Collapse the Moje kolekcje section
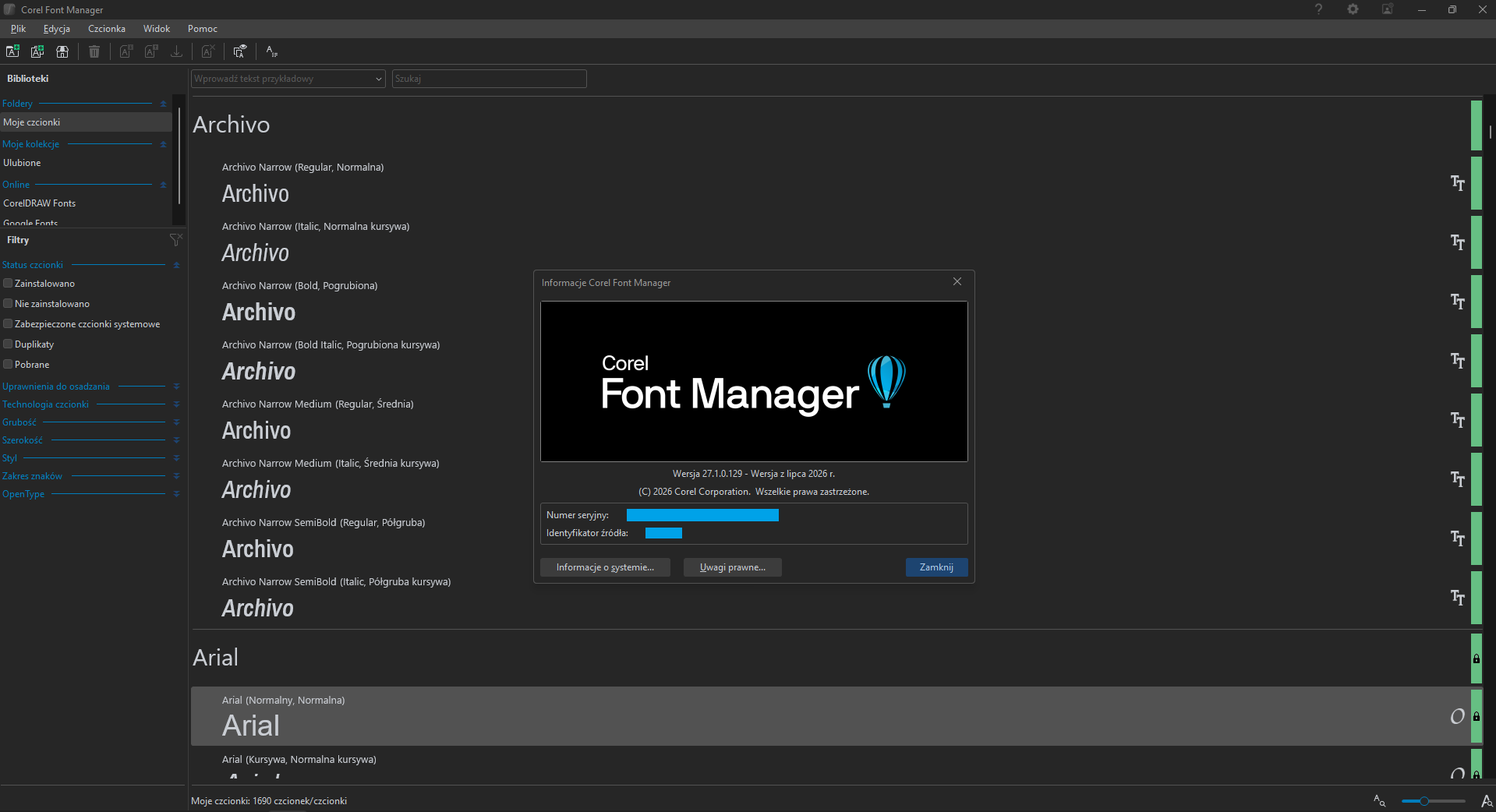 [163, 144]
